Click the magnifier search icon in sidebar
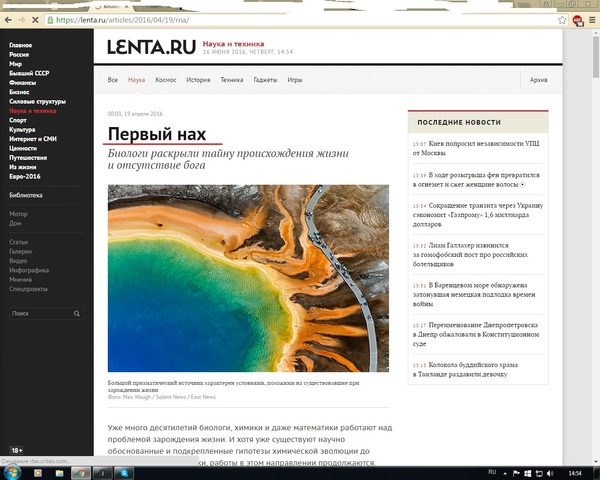This screenshot has width=600, height=480. pyautogui.click(x=77, y=313)
